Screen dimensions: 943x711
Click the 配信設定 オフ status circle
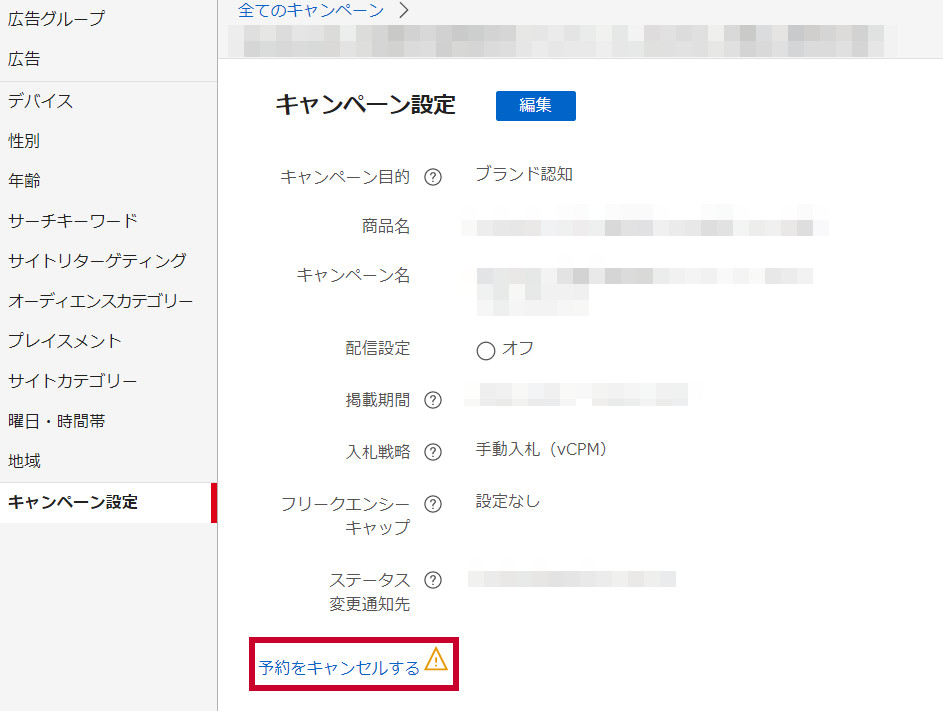coord(486,350)
